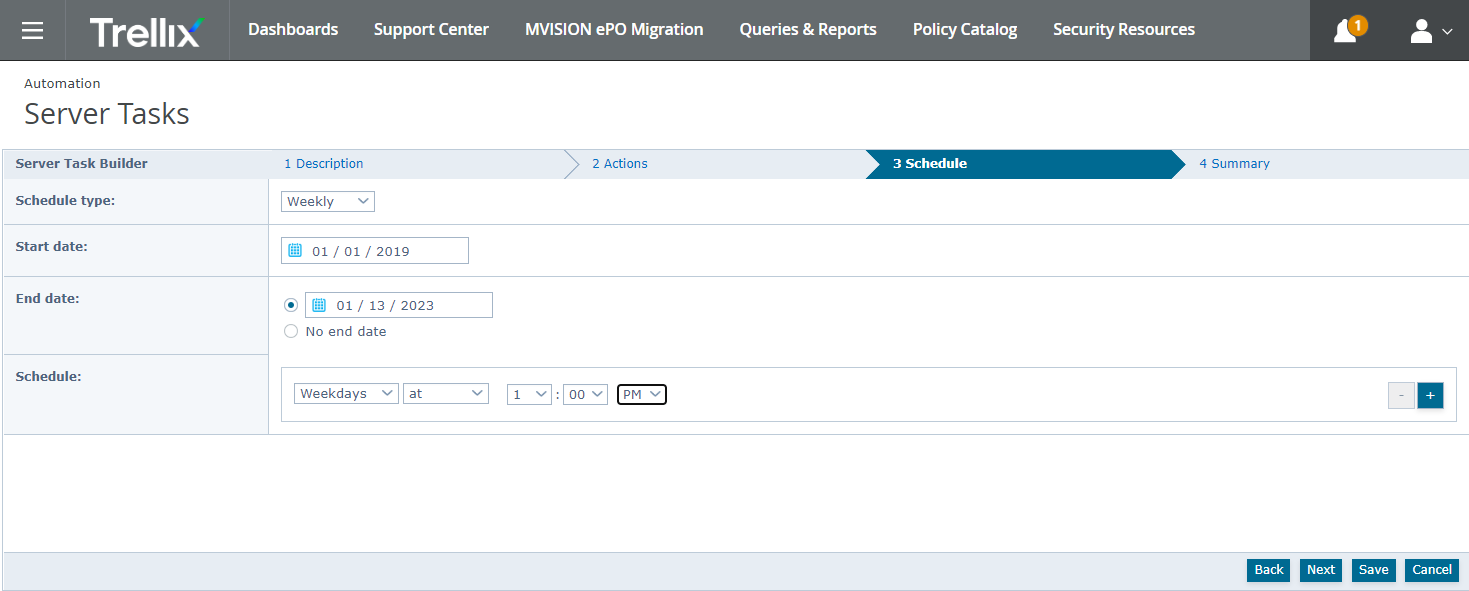Go to step 2 Actions
The height and width of the screenshot is (591, 1469).
pyautogui.click(x=620, y=164)
